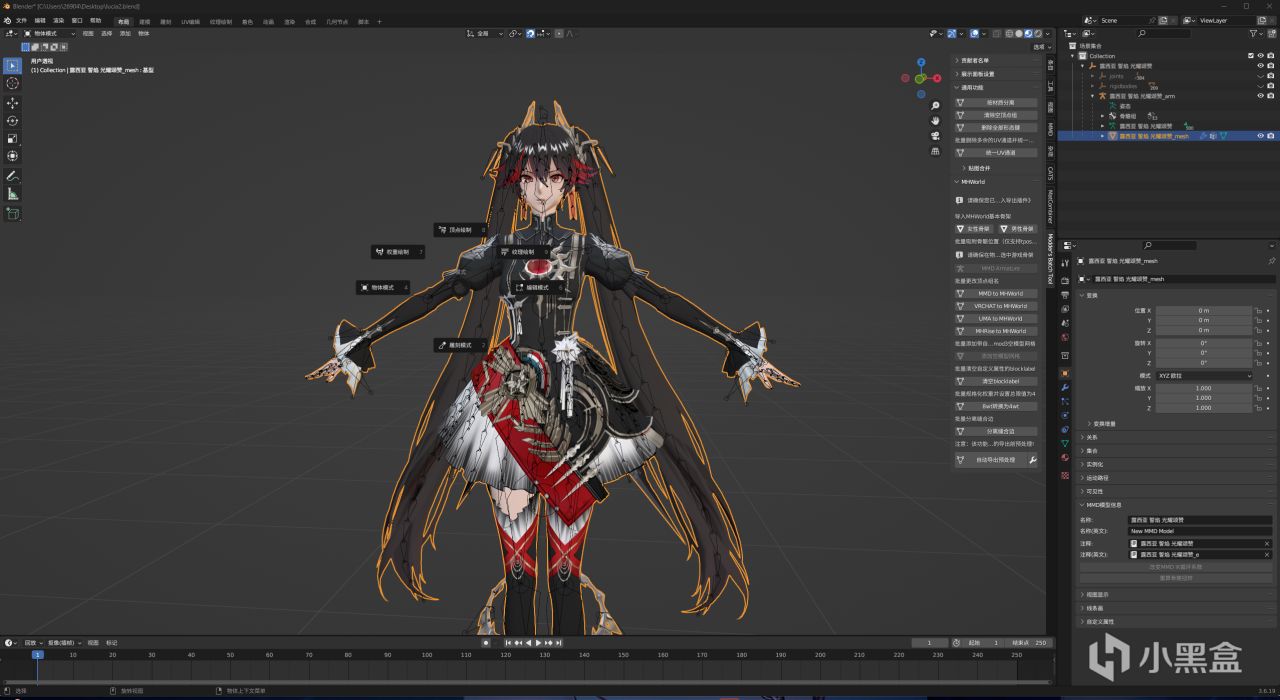This screenshot has height=700, width=1280.
Task: Select the Add Cube tool
Action: [x=13, y=213]
